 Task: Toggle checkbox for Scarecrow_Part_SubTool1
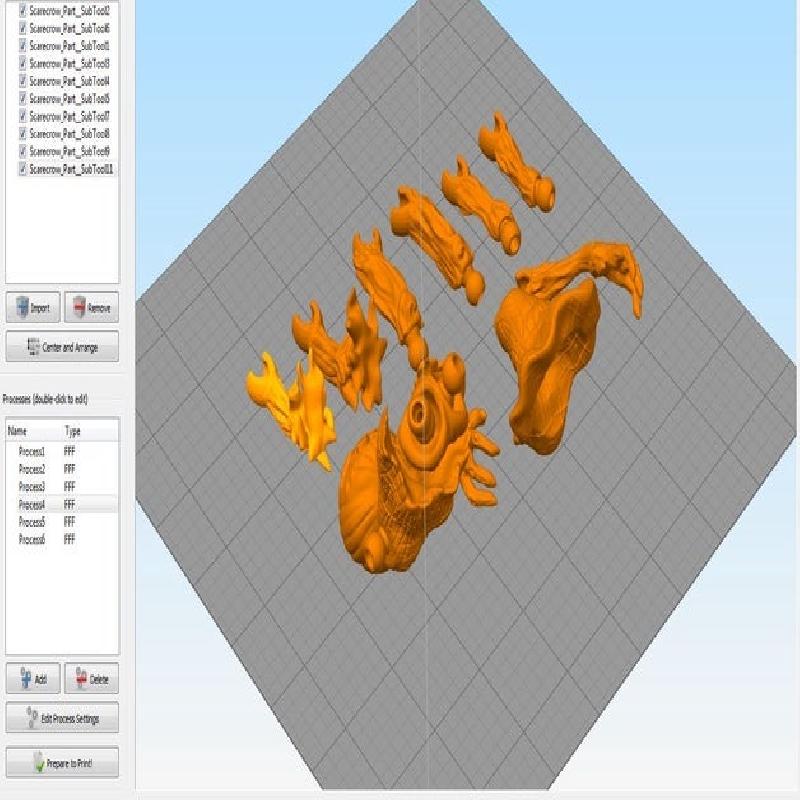22,46
